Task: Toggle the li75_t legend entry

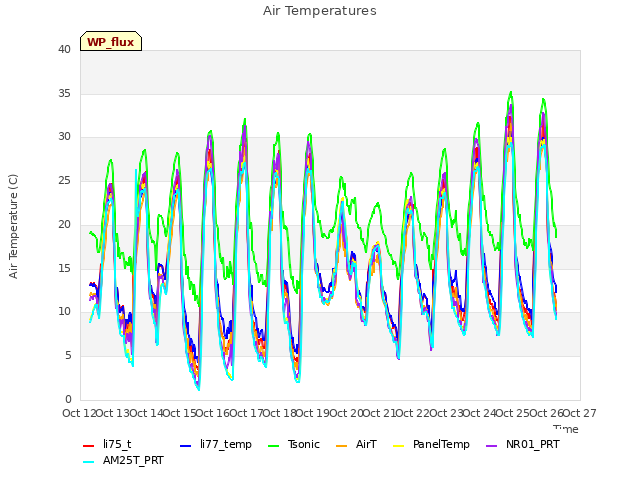Action: pos(107,444)
